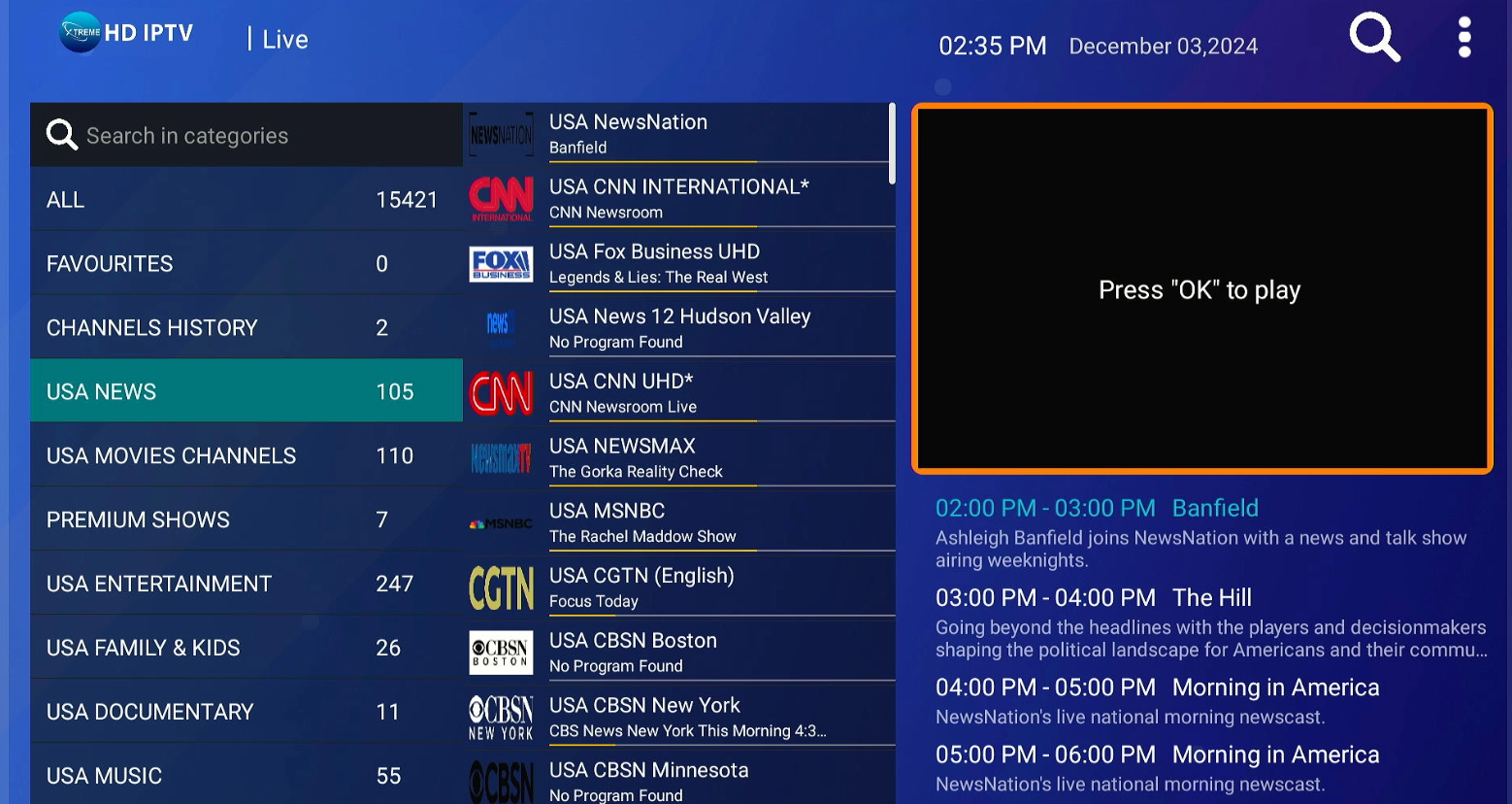This screenshot has height=804, width=1512.
Task: Open the USA MOVIES CHANNELS category
Action: 247,455
